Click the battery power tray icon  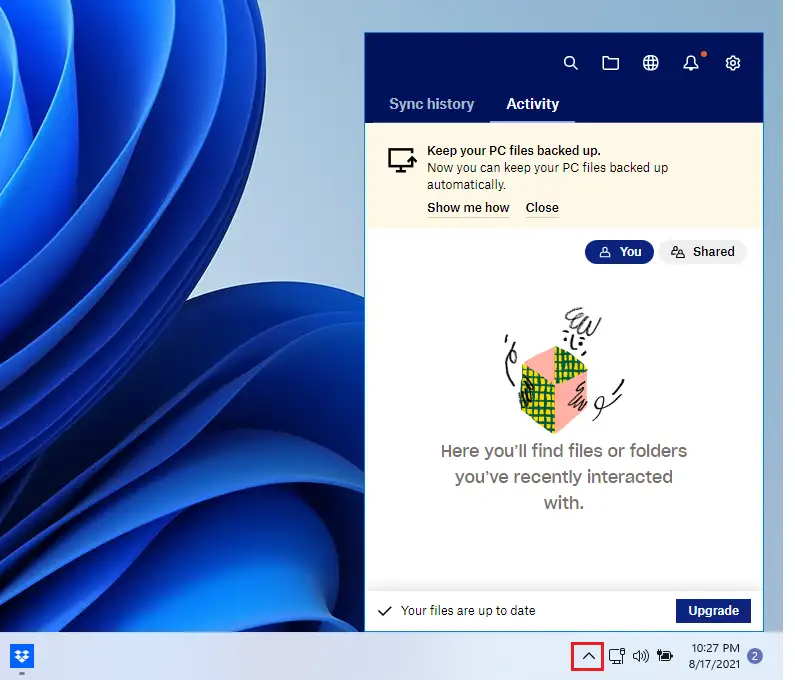click(665, 656)
